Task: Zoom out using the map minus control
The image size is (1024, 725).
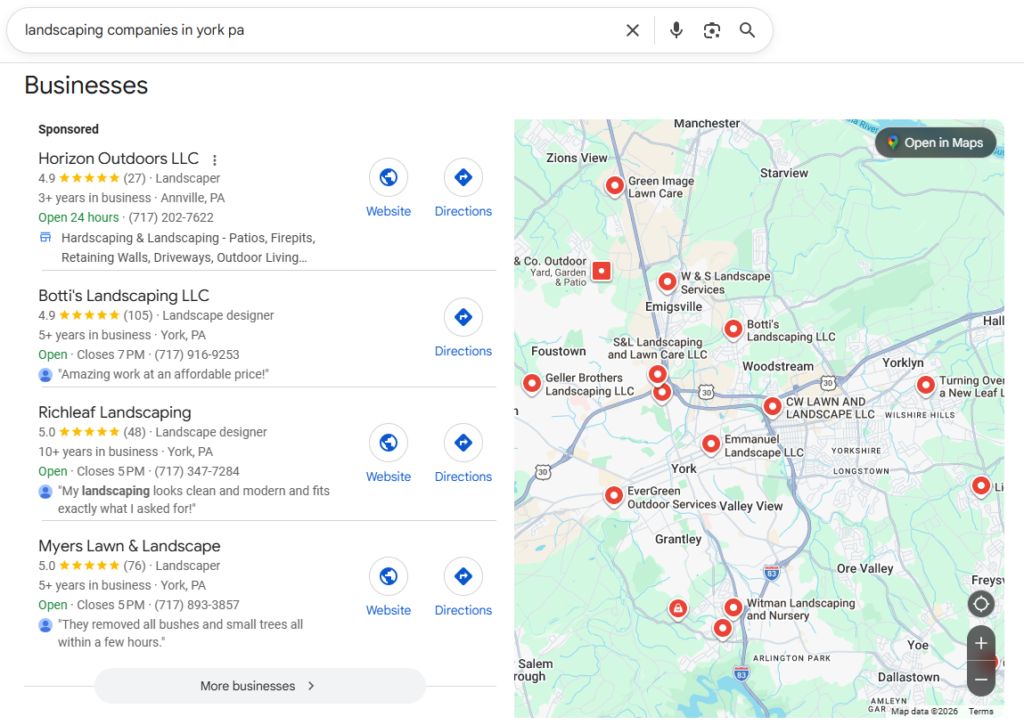Action: tap(981, 679)
